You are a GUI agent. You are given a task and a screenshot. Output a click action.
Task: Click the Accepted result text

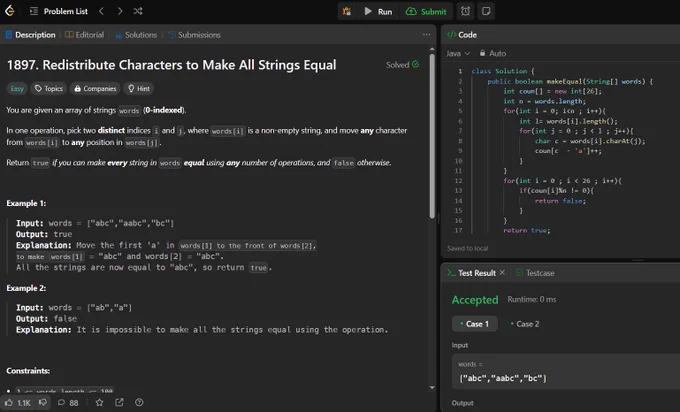(x=475, y=300)
